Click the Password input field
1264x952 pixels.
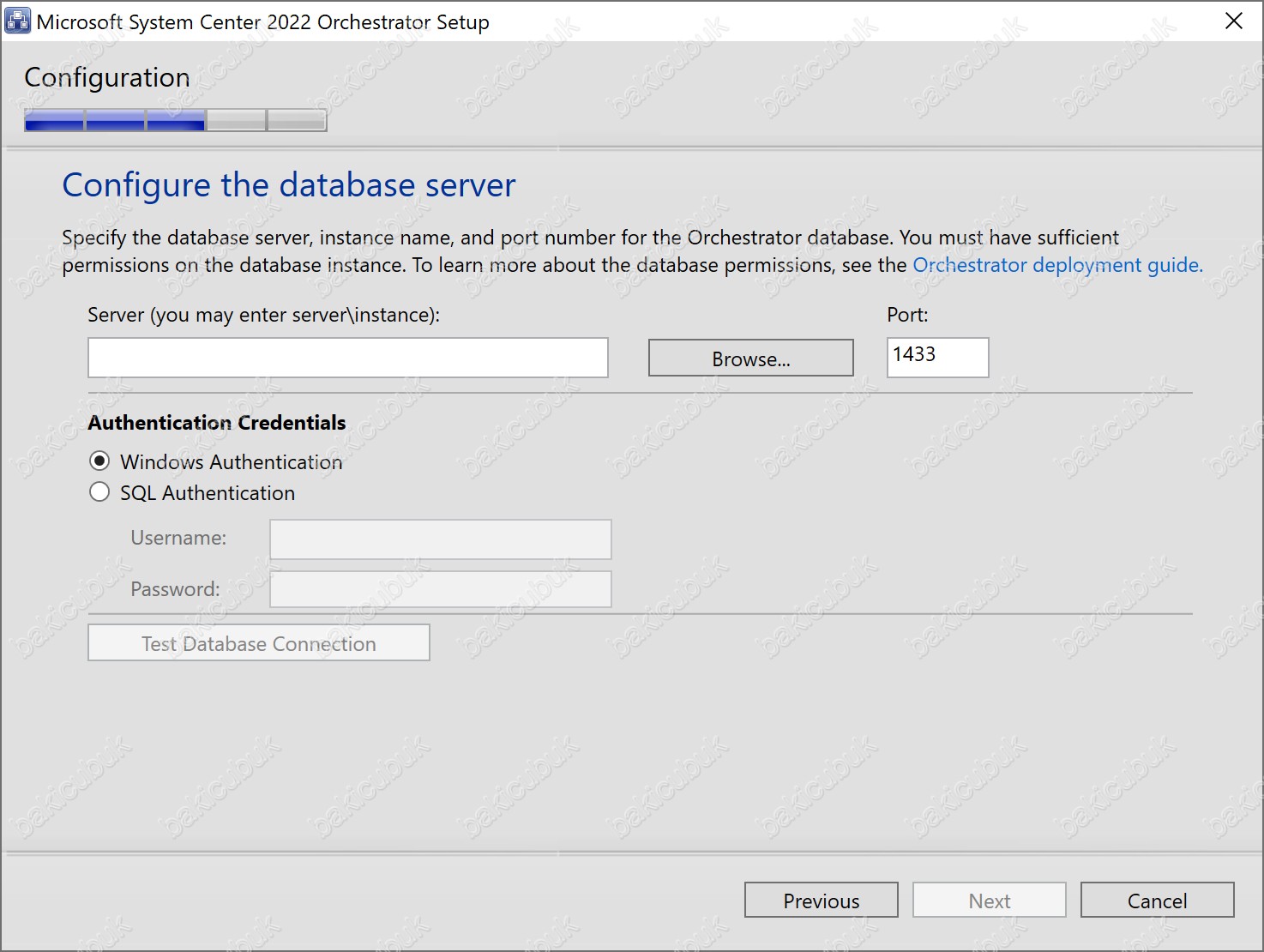point(441,589)
